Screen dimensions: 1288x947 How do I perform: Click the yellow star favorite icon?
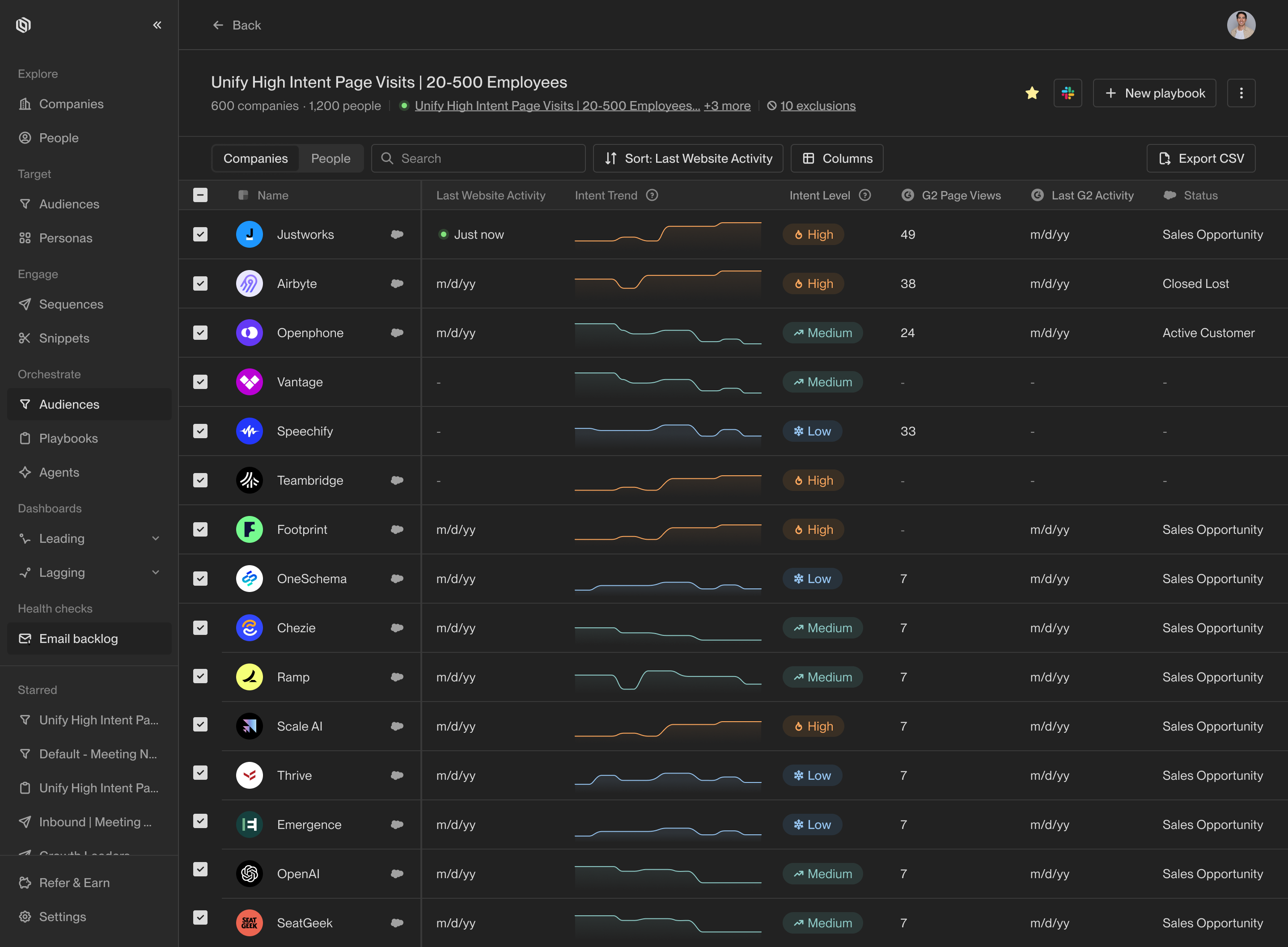pos(1032,93)
